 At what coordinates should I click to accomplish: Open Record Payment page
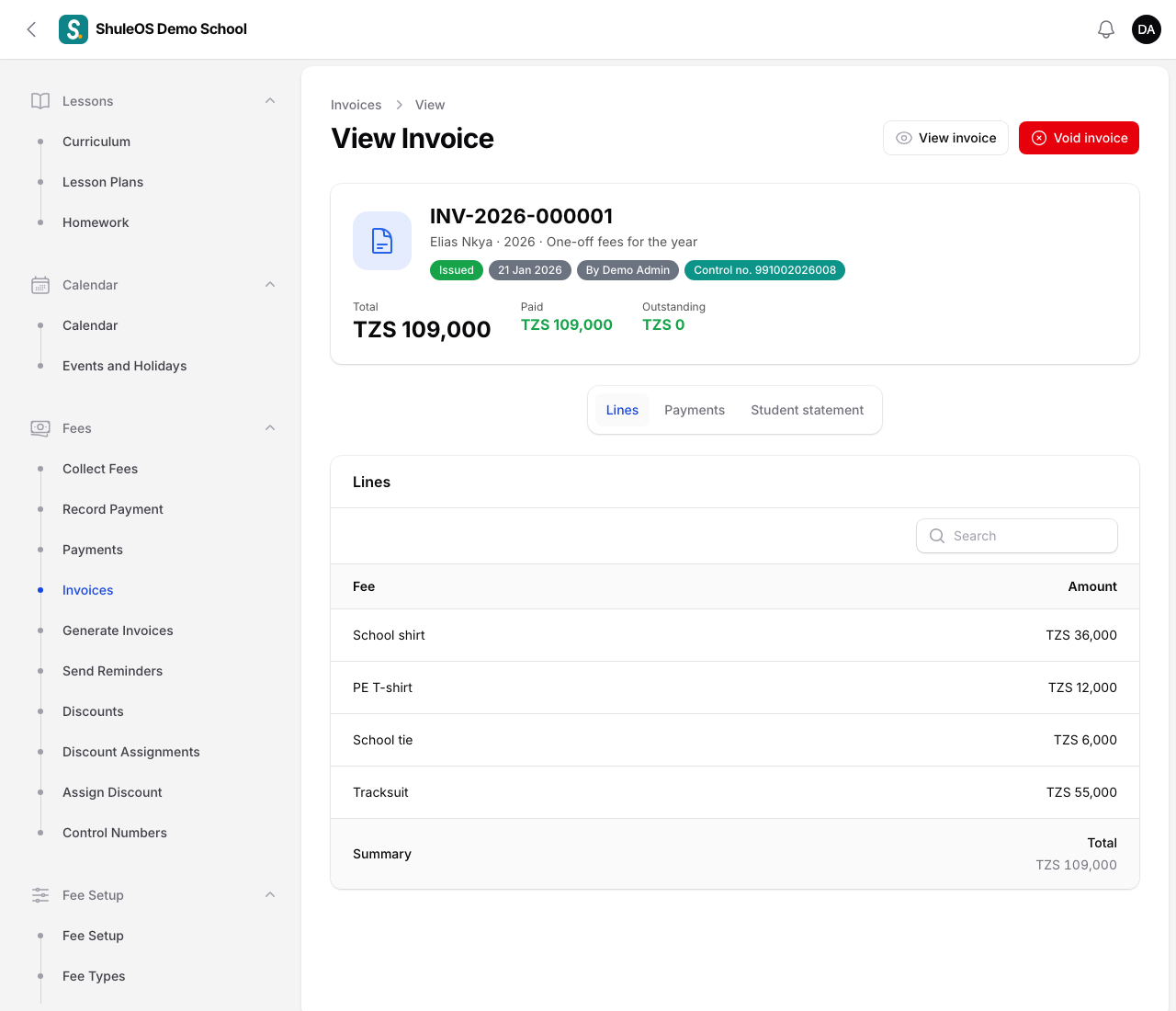[x=113, y=509]
